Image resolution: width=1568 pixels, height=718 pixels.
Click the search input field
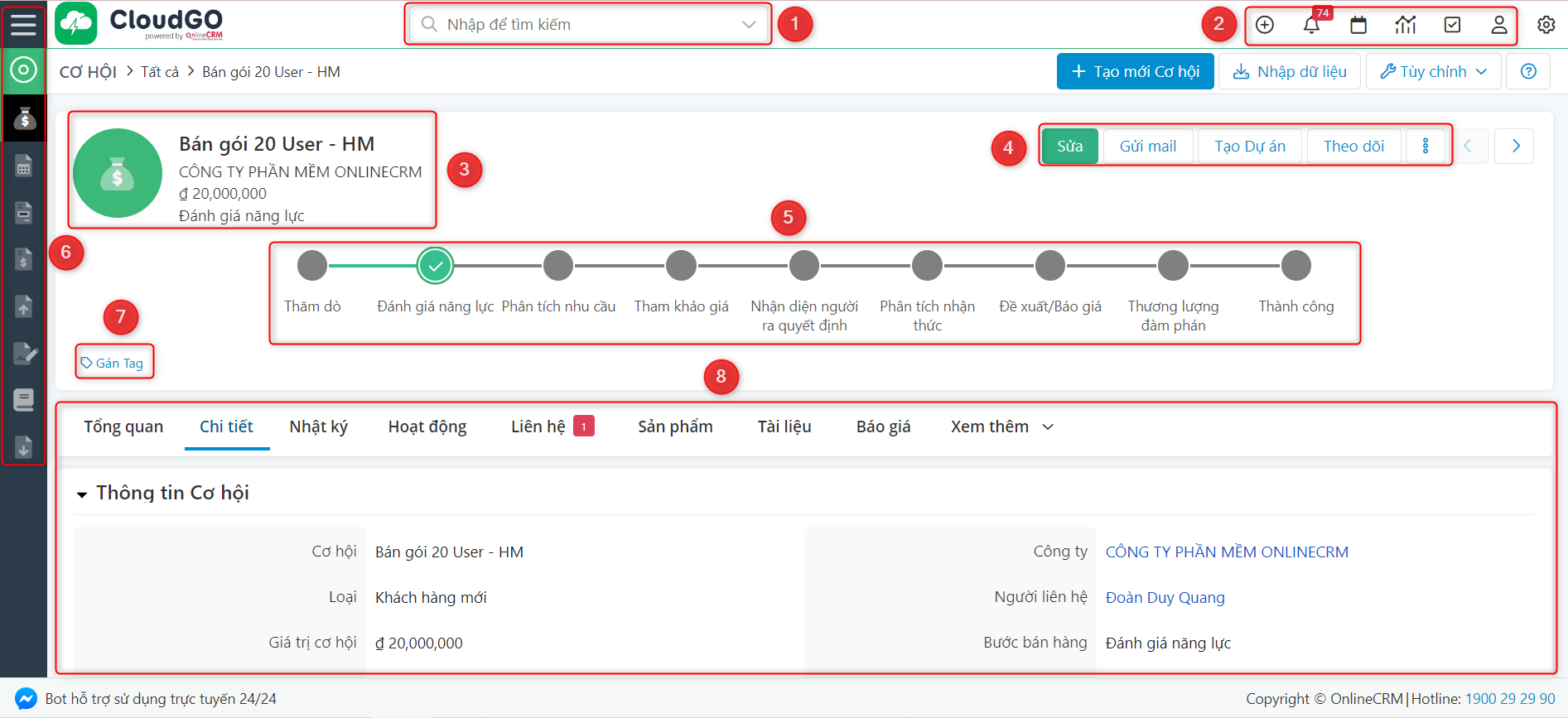tap(588, 24)
